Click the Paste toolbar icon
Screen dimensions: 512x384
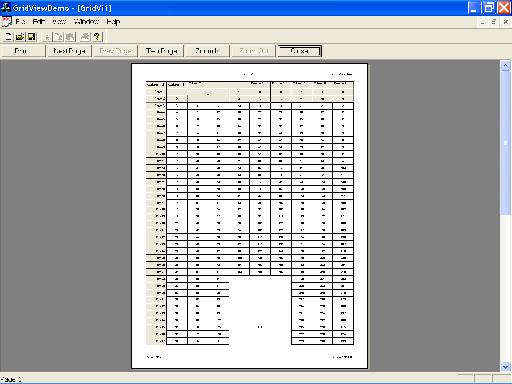(x=70, y=37)
